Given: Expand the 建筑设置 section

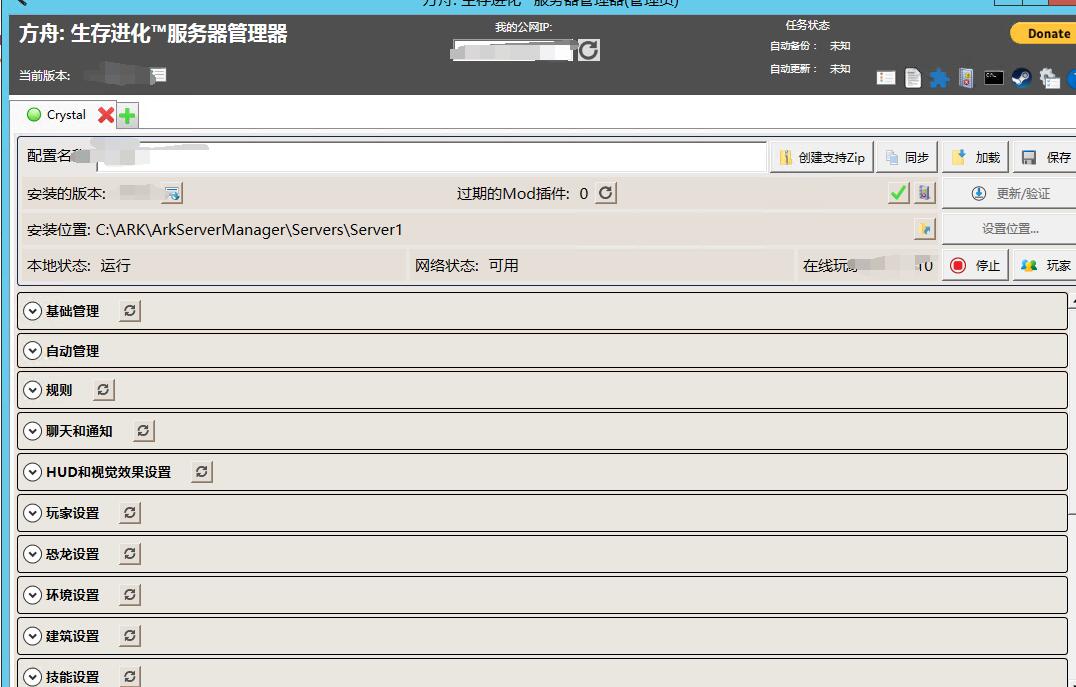Looking at the screenshot, I should point(32,636).
